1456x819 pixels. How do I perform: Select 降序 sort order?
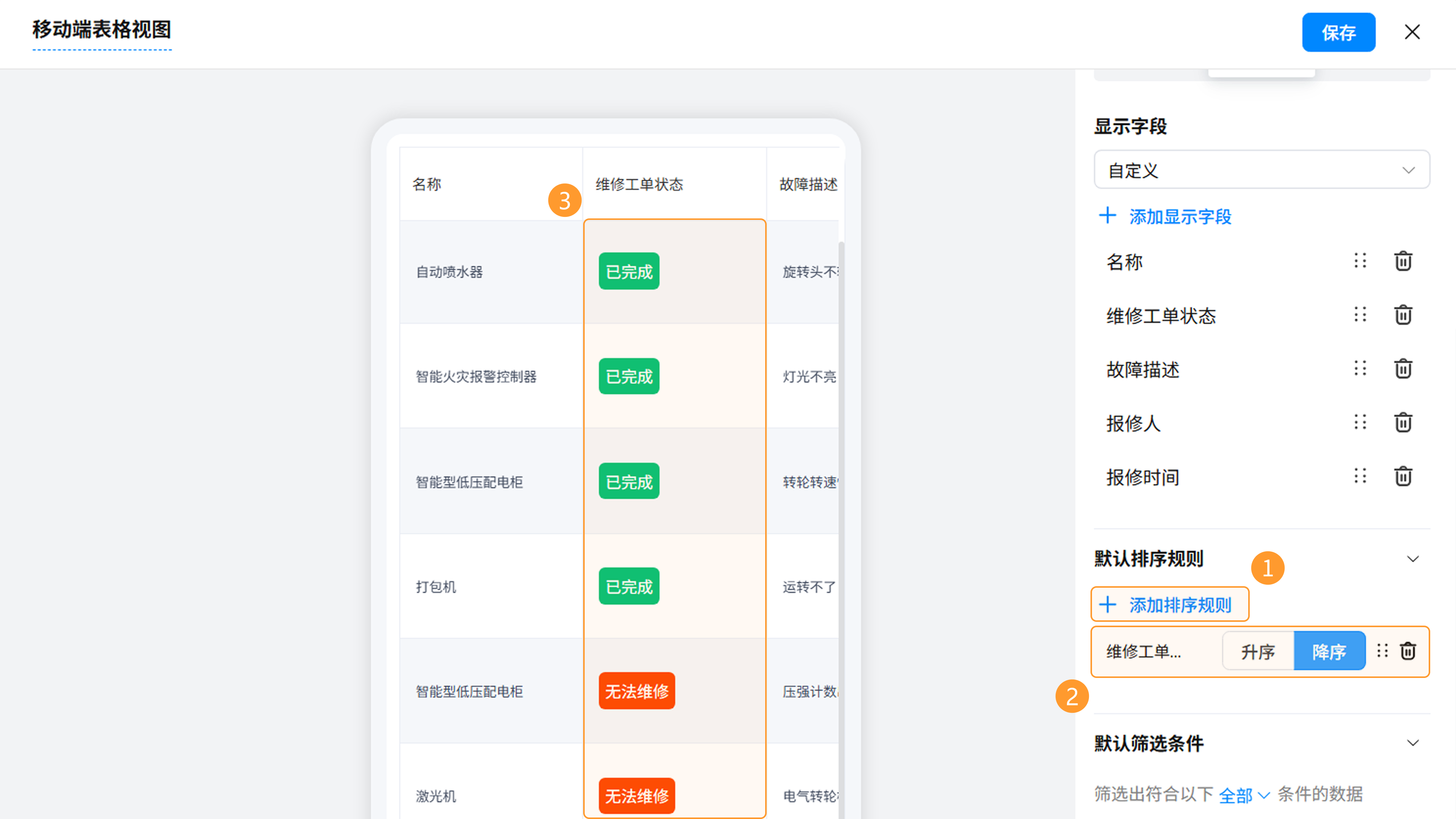click(1329, 651)
